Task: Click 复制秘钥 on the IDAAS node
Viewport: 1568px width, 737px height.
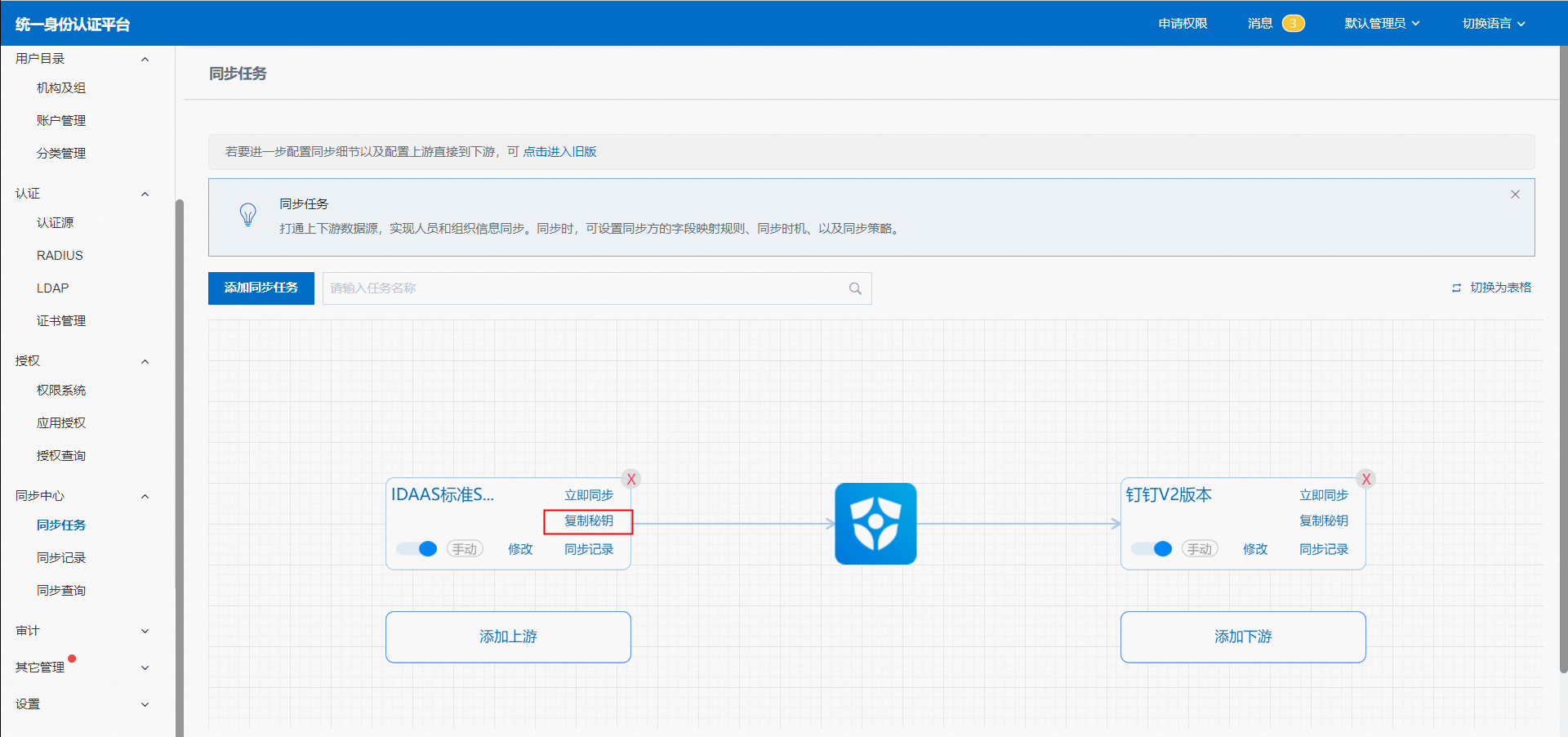Action: [588, 521]
